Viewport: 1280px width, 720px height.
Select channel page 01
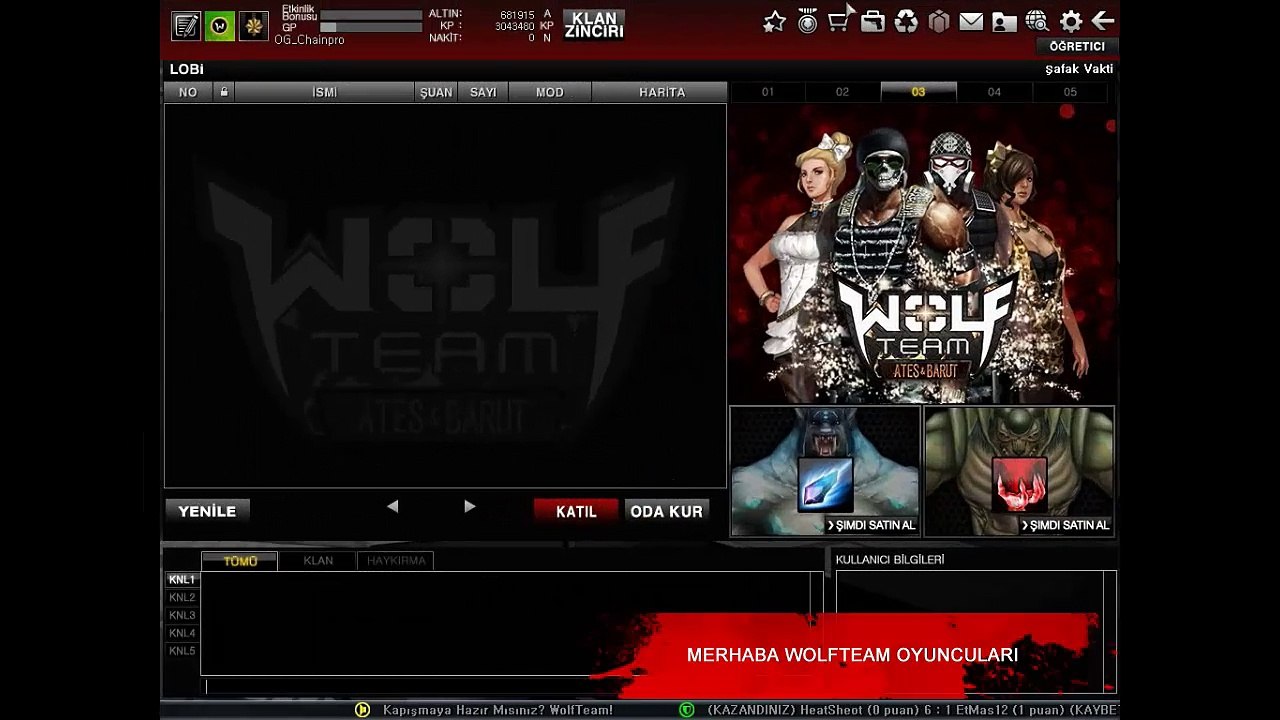click(x=768, y=92)
